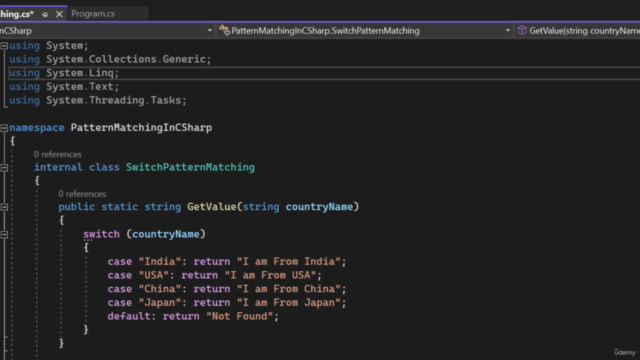The height and width of the screenshot is (360, 640).
Task: Collapse the GetValue method block
Action: (x=4, y=207)
